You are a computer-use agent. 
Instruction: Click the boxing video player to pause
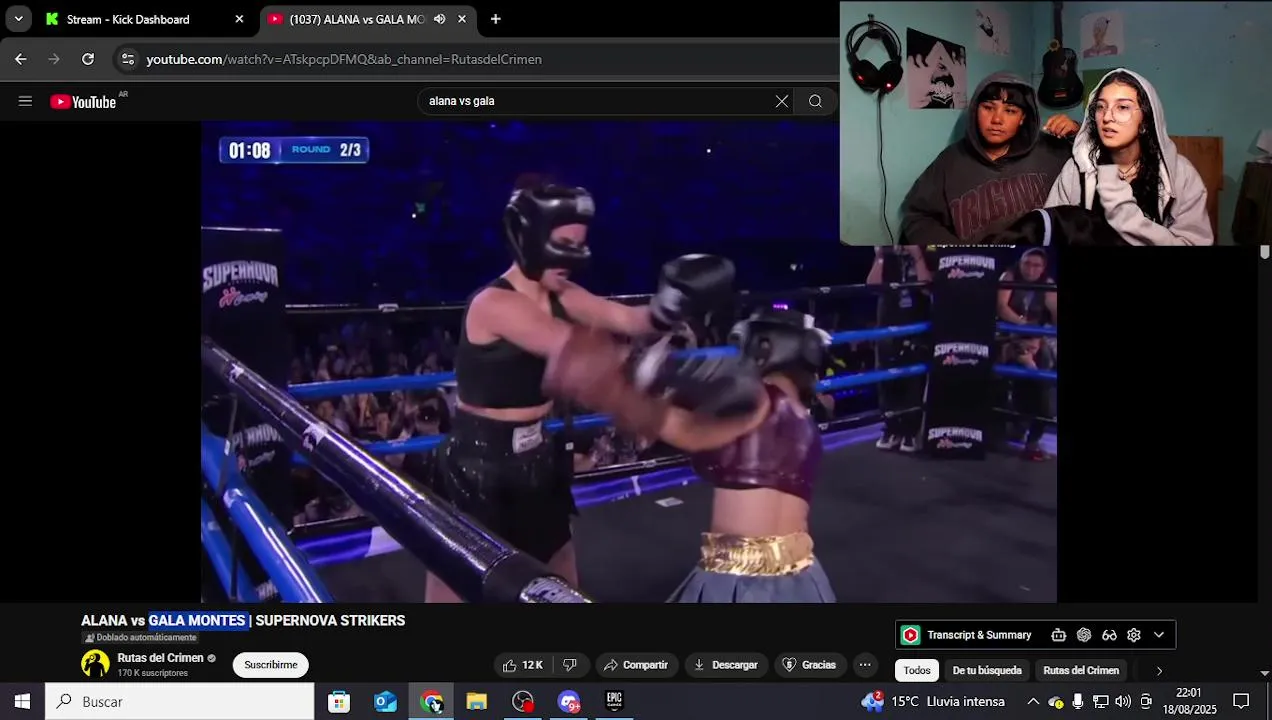[x=628, y=362]
